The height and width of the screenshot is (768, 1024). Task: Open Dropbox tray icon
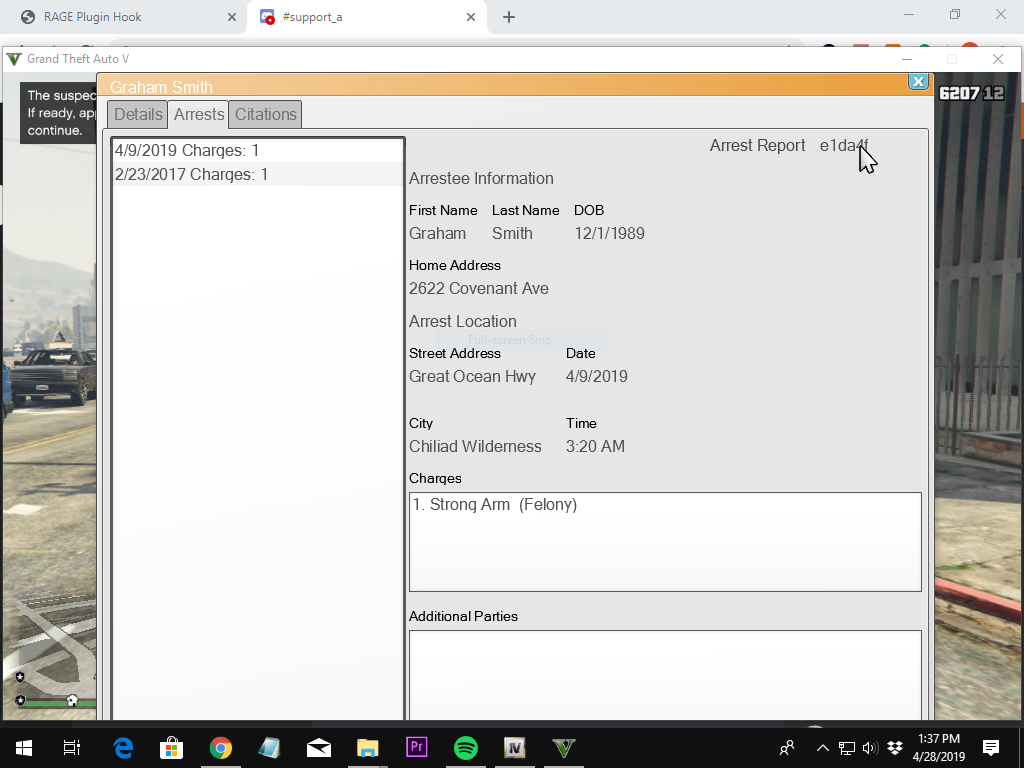tap(895, 748)
